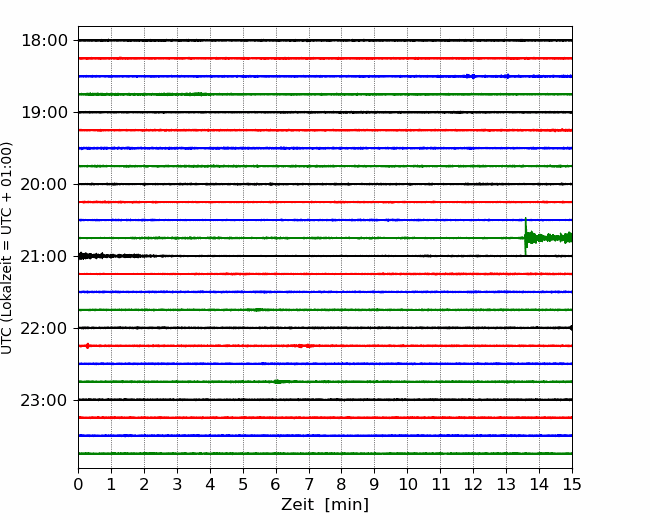Click the 'Zeit [min]' axis title
This screenshot has height=520, width=650.
(x=325, y=505)
